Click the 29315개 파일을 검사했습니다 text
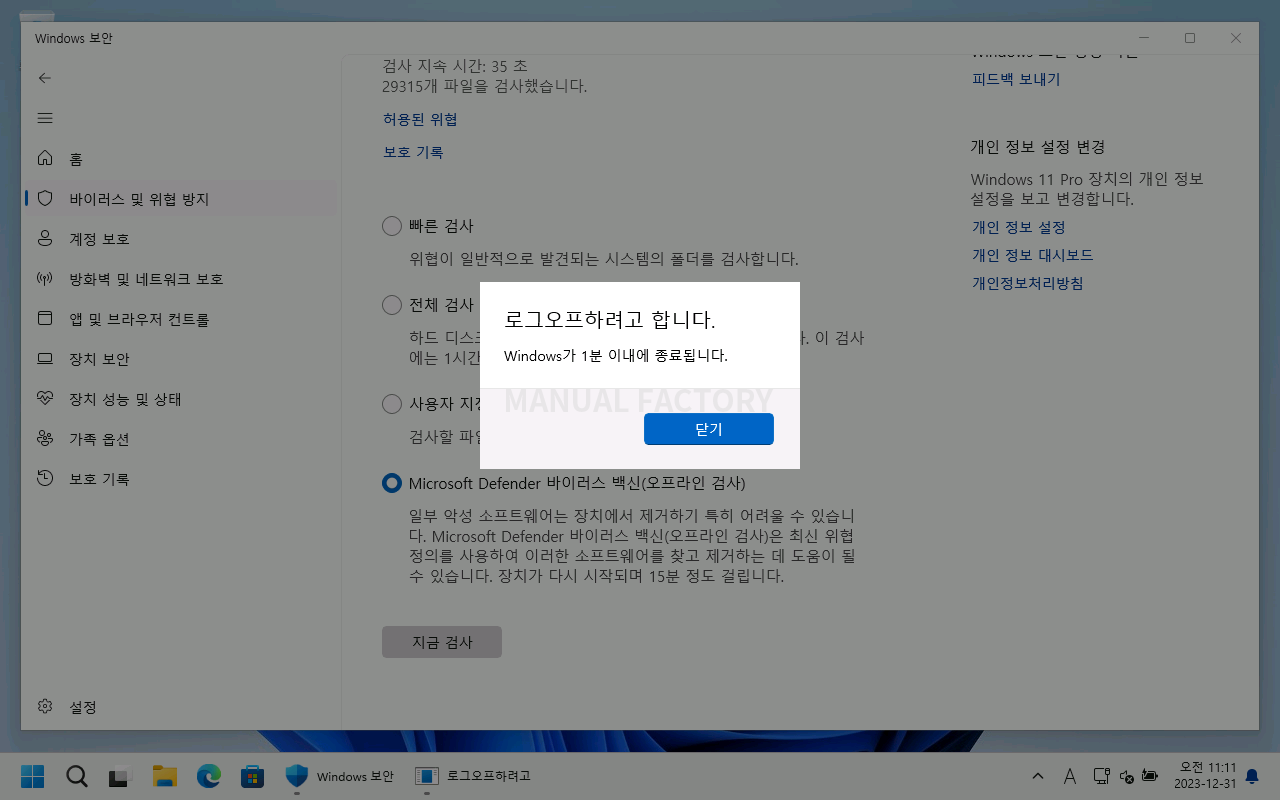 coord(485,86)
